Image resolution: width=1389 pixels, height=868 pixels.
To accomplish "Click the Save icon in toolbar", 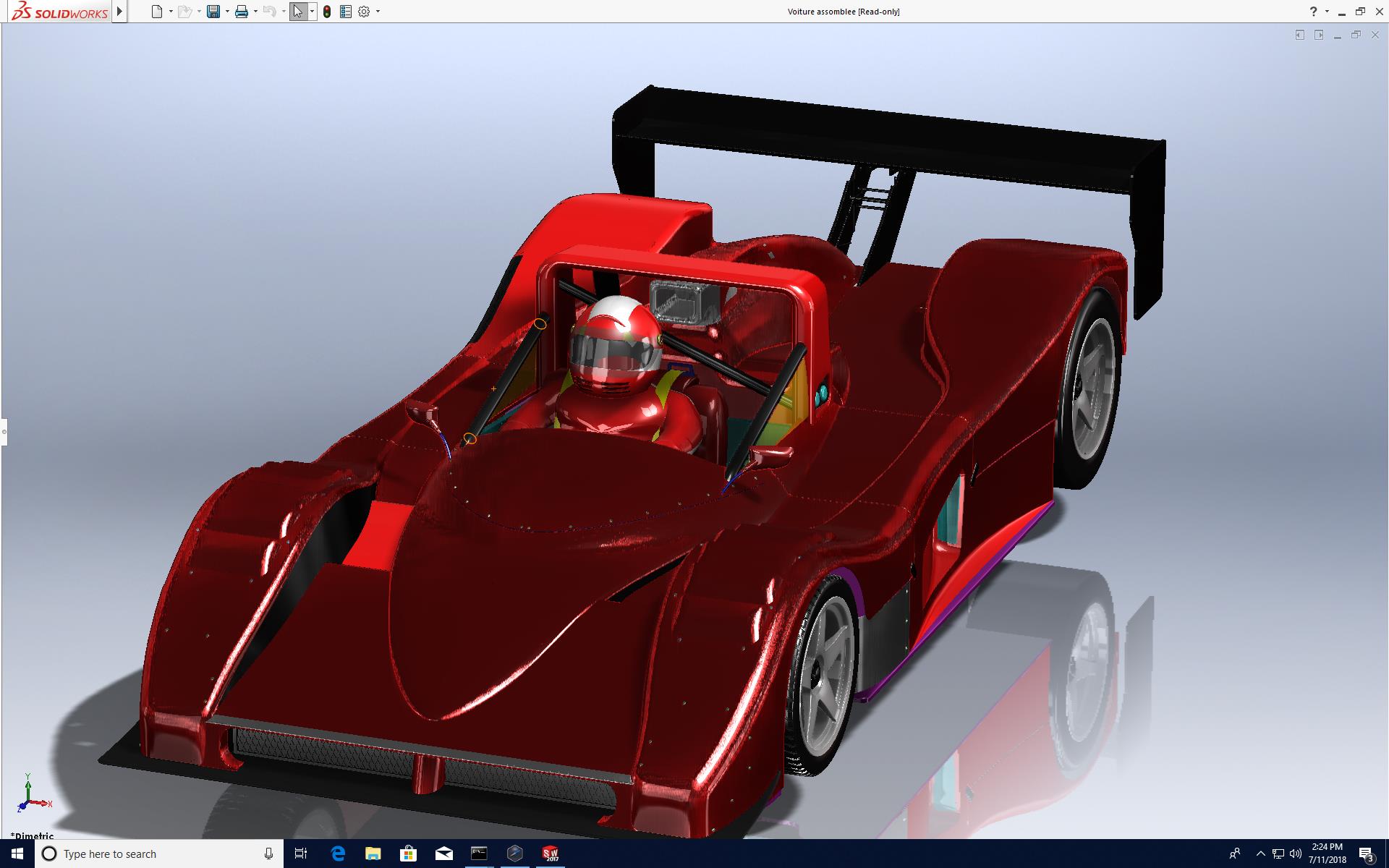I will 213,12.
